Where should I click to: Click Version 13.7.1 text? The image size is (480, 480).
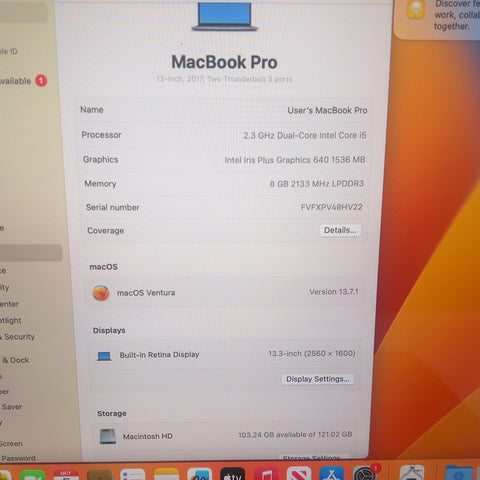334,292
